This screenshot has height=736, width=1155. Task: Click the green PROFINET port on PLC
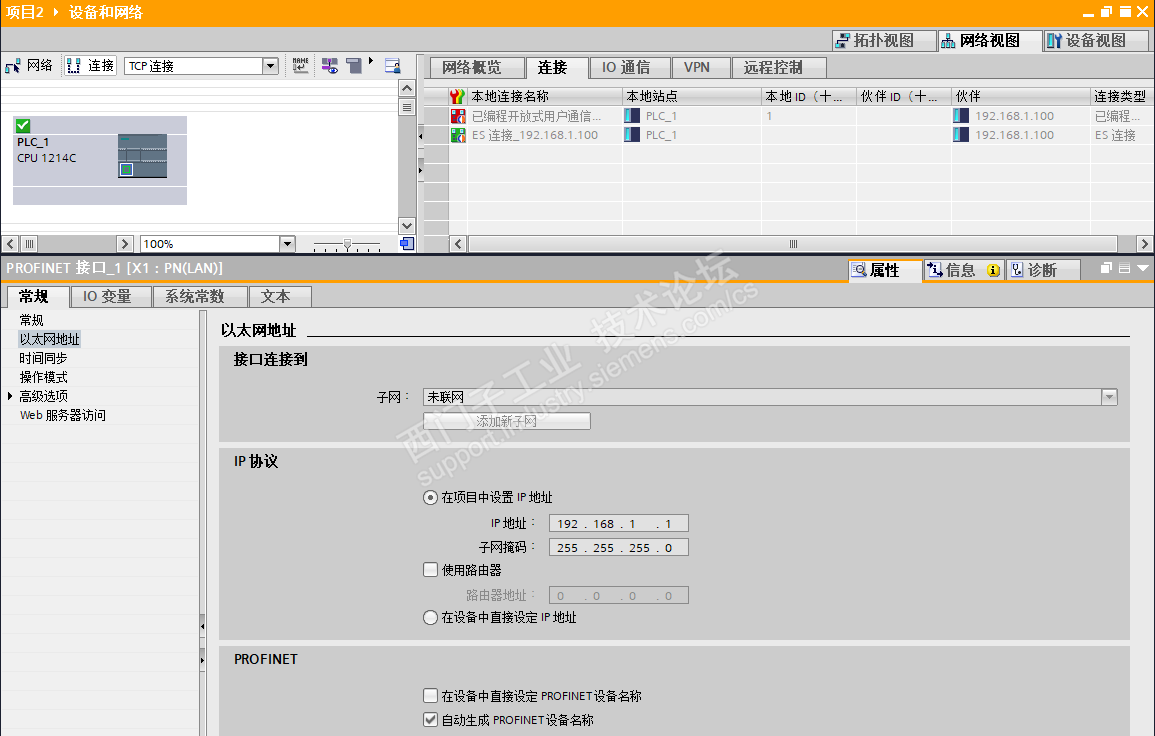click(127, 169)
